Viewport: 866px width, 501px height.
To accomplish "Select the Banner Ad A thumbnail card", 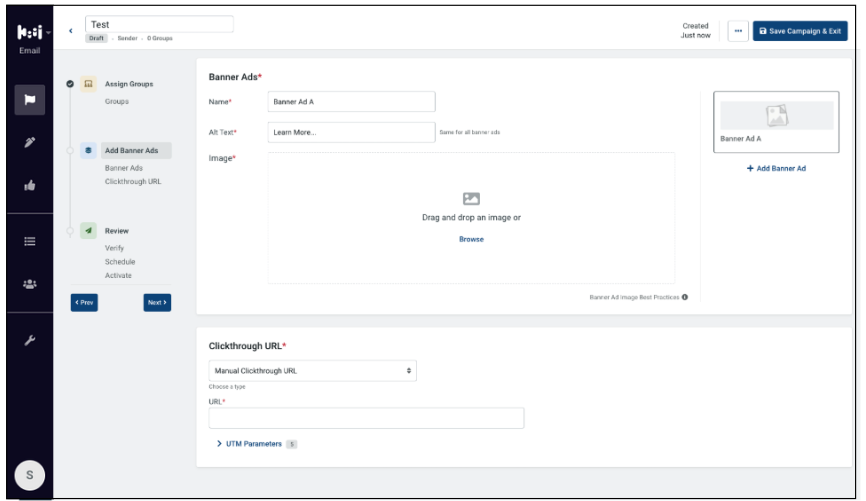I will 776,122.
